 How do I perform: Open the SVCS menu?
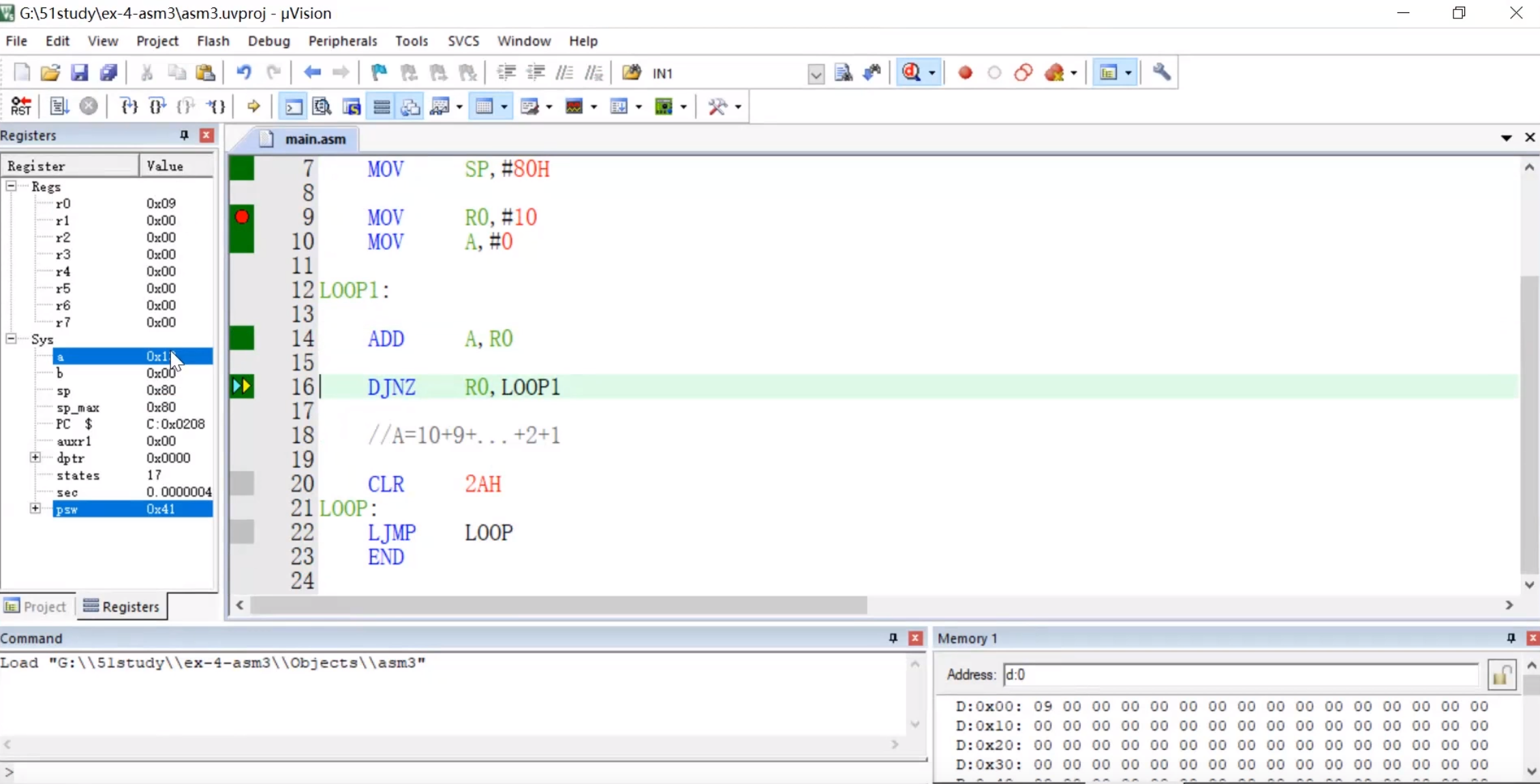[463, 41]
